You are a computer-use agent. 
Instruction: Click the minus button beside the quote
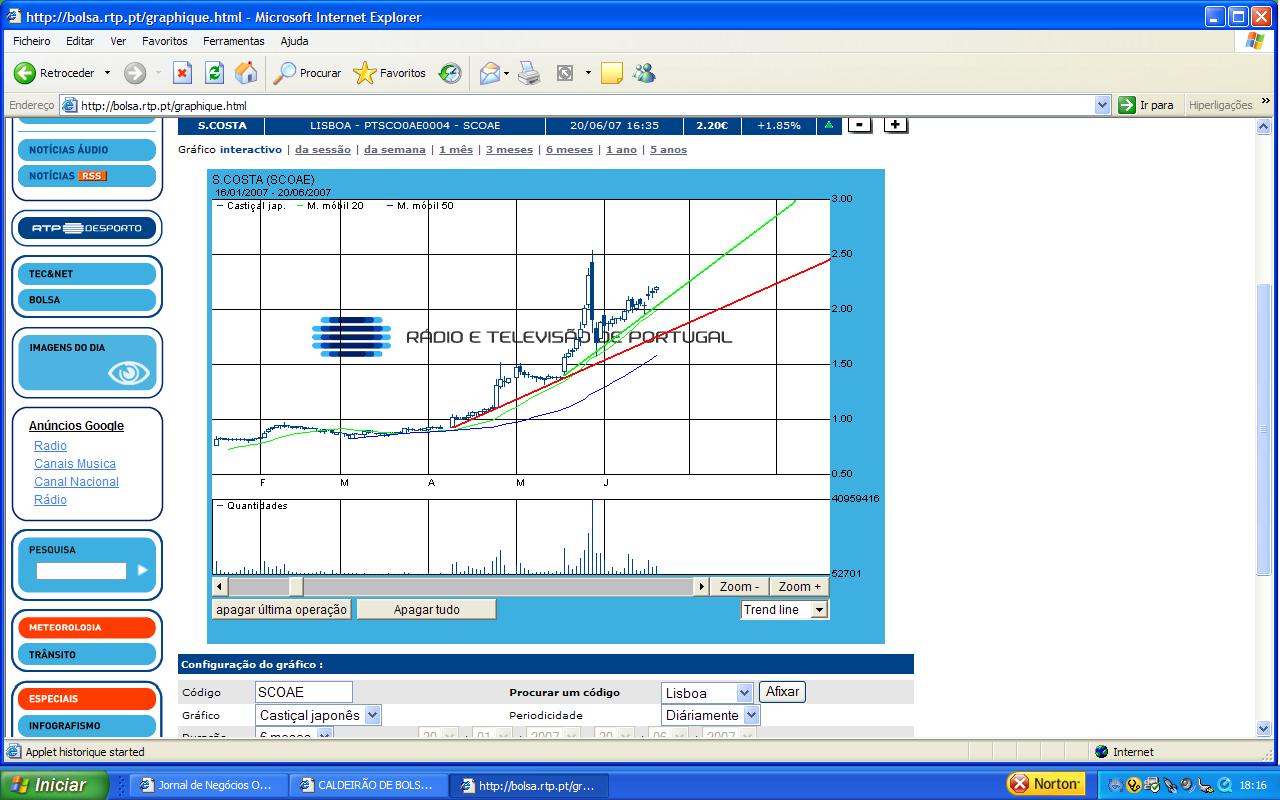tap(859, 125)
